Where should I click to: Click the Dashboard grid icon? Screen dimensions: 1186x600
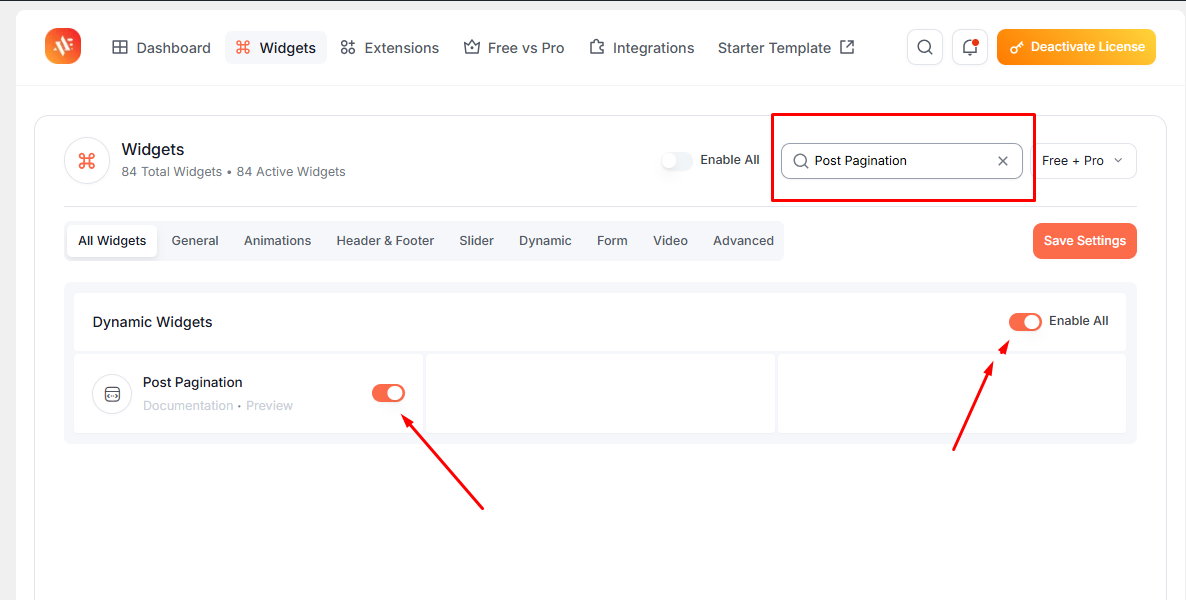[120, 48]
